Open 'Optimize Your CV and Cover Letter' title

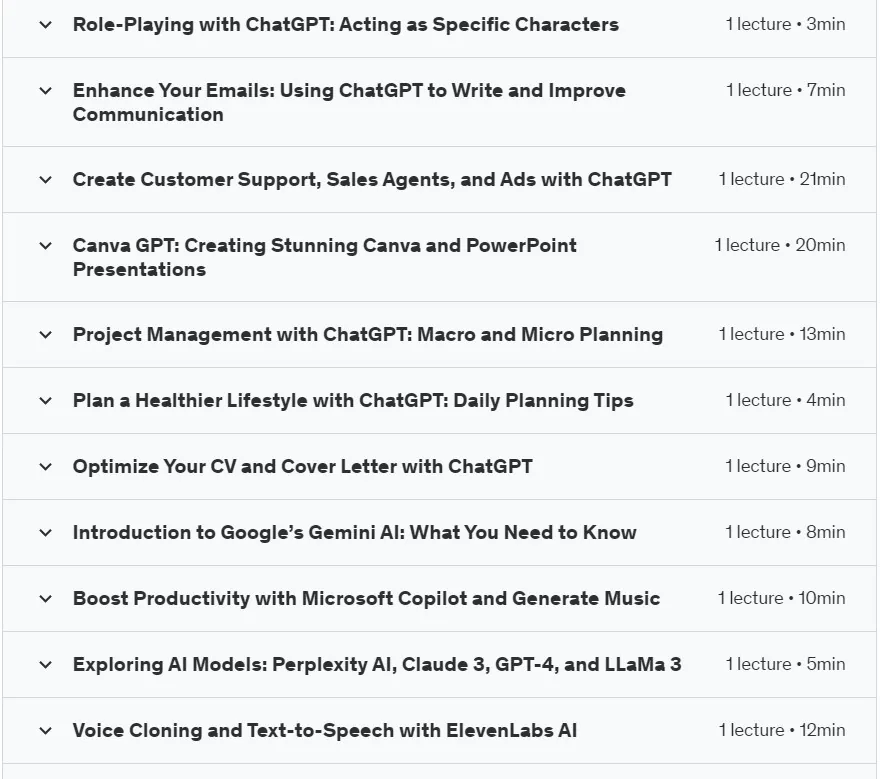tap(302, 466)
